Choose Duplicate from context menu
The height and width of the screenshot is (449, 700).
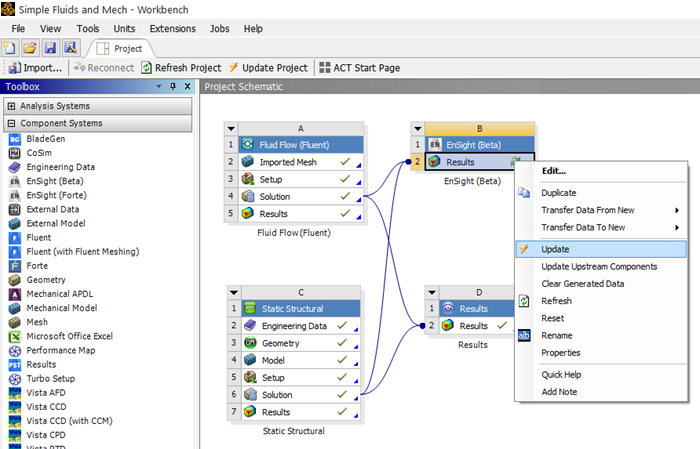pos(601,193)
